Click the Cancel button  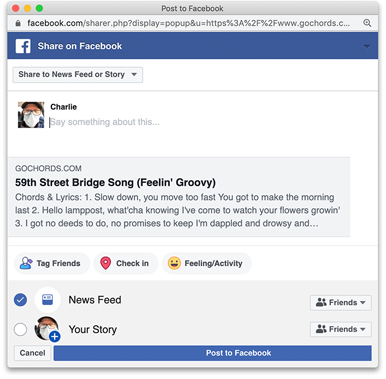(x=32, y=353)
